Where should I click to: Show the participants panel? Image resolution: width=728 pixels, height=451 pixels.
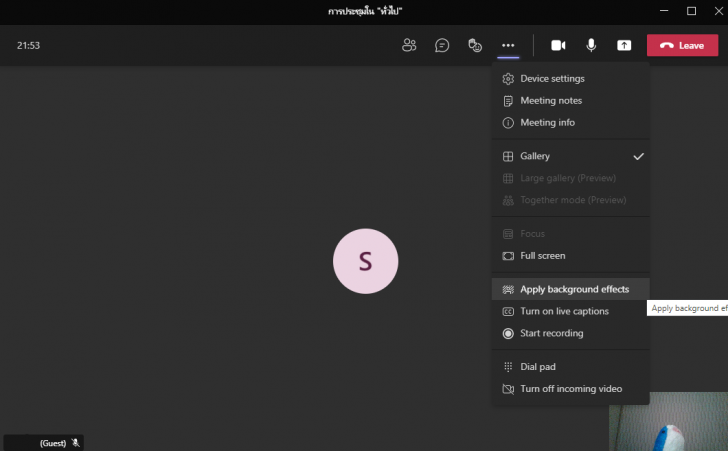pos(409,46)
